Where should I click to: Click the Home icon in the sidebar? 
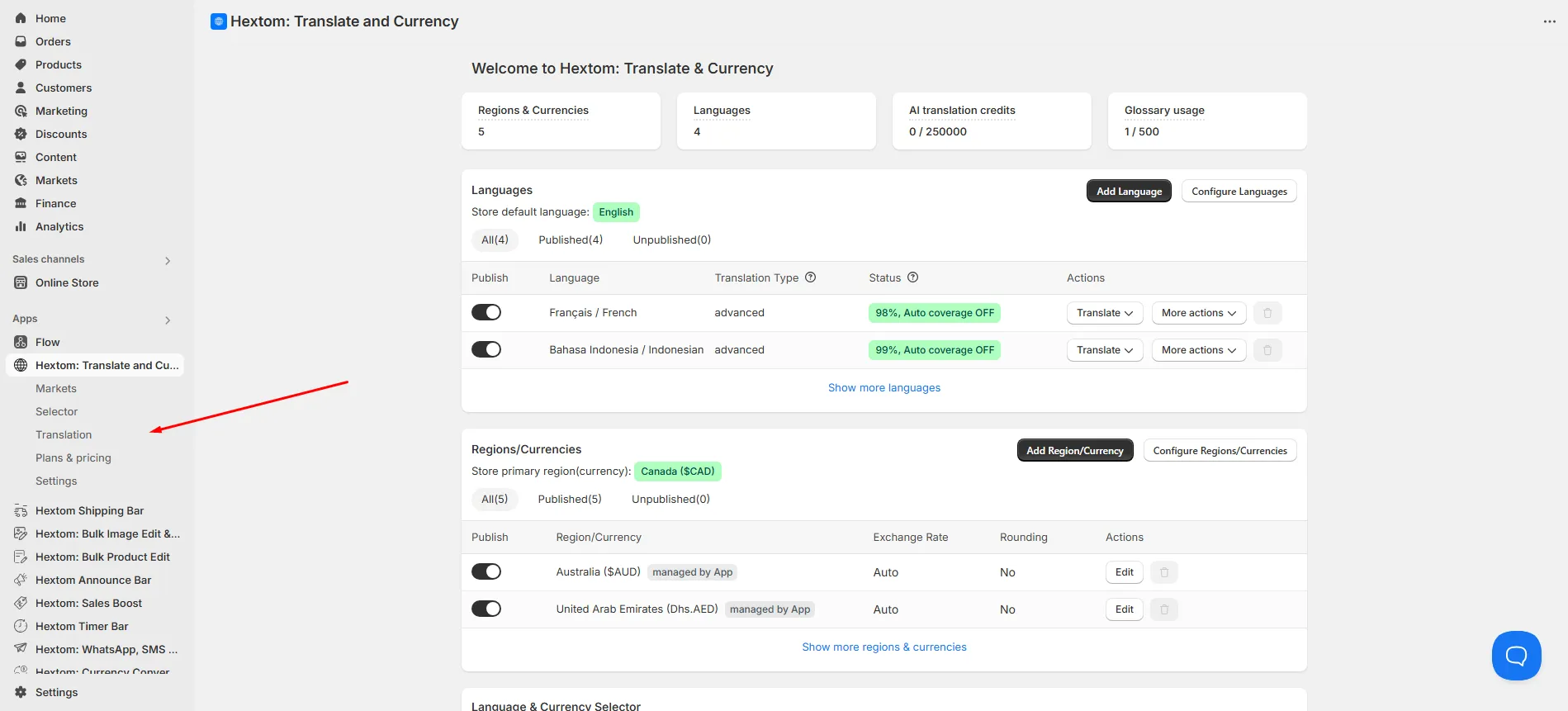(x=21, y=18)
